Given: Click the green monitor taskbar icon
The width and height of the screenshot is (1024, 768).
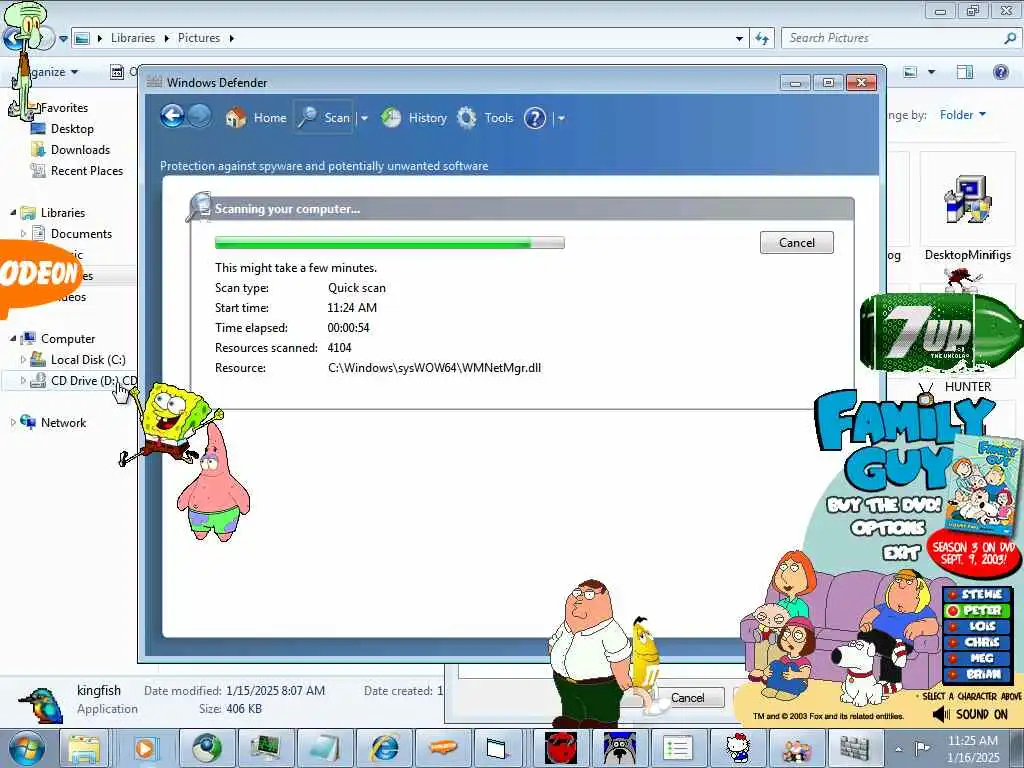Looking at the screenshot, I should 266,749.
